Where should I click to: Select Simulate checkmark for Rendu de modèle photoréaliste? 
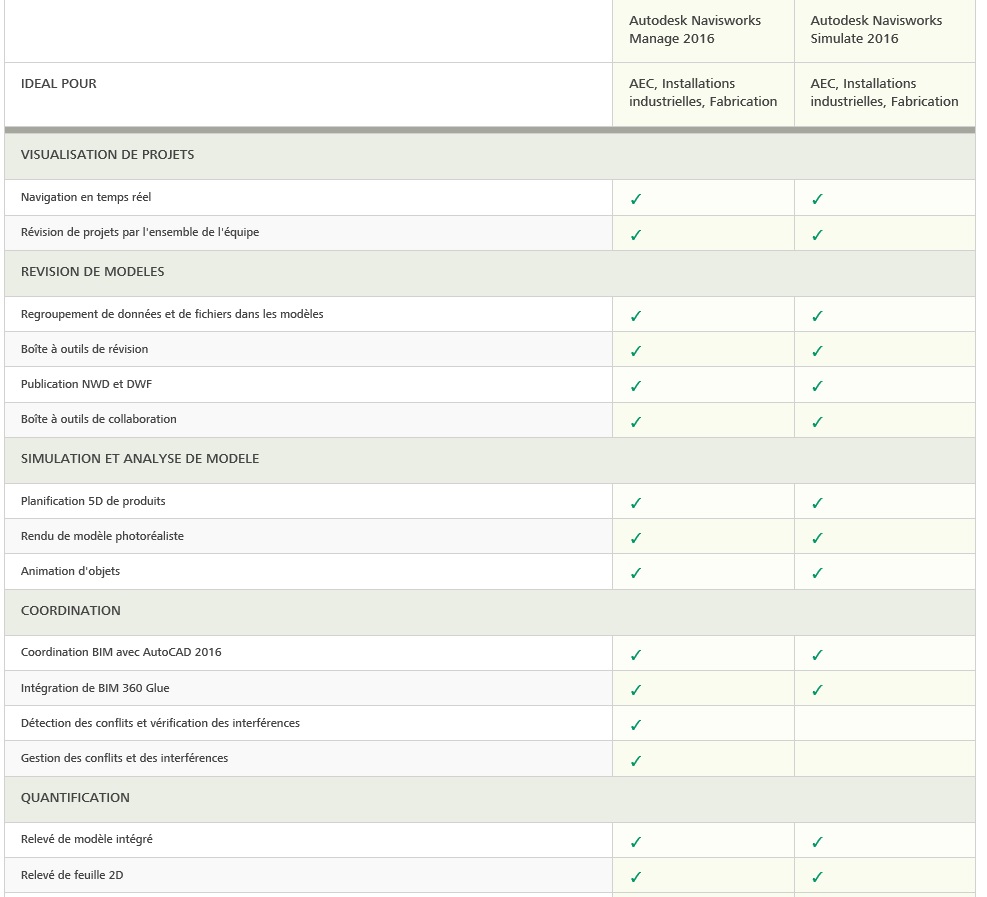[x=817, y=538]
